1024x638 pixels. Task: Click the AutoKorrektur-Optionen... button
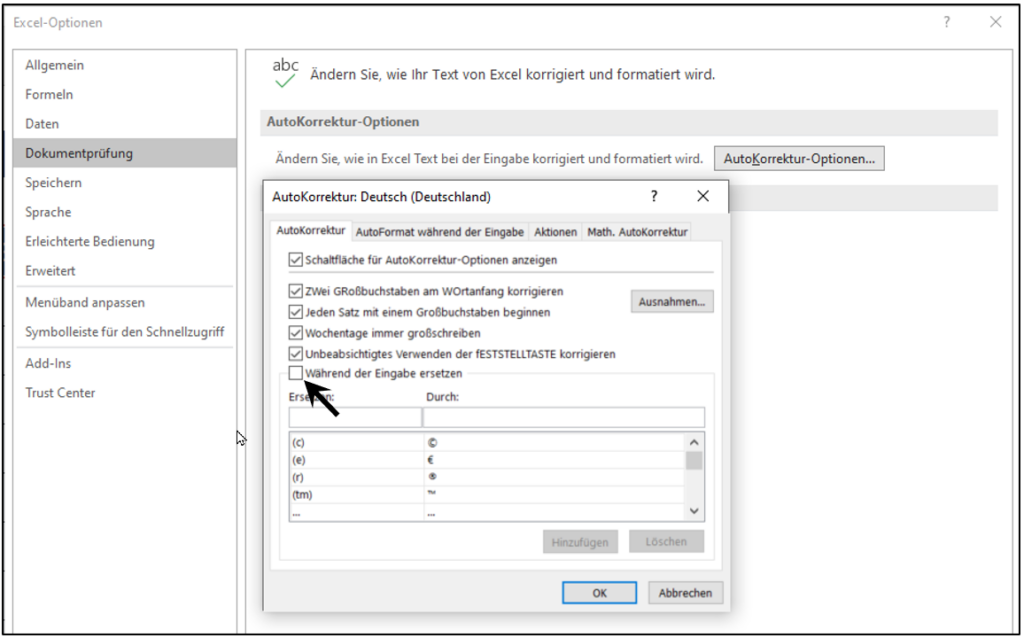point(799,159)
